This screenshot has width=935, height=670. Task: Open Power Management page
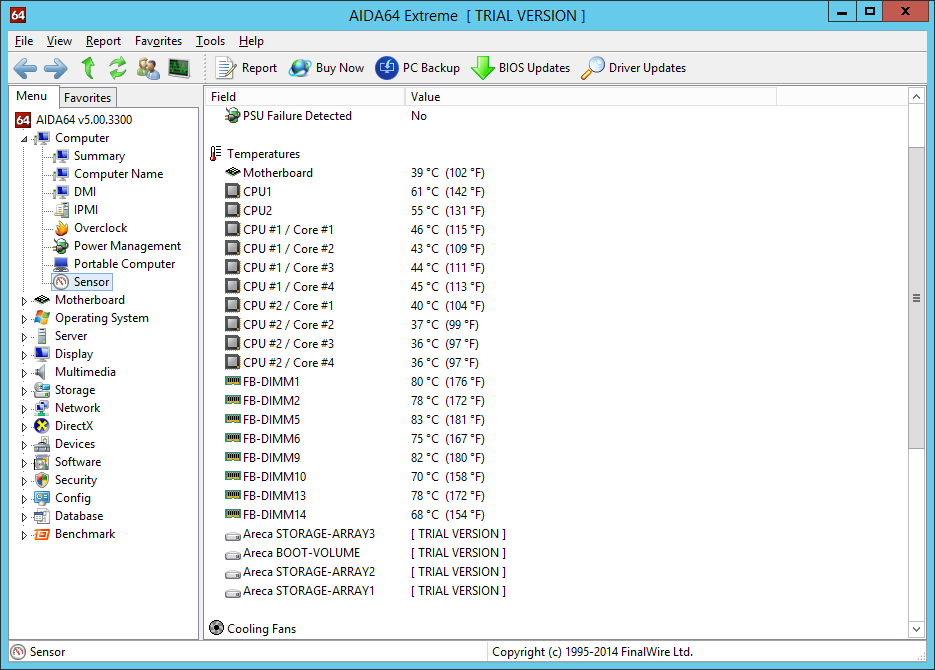pyautogui.click(x=127, y=246)
